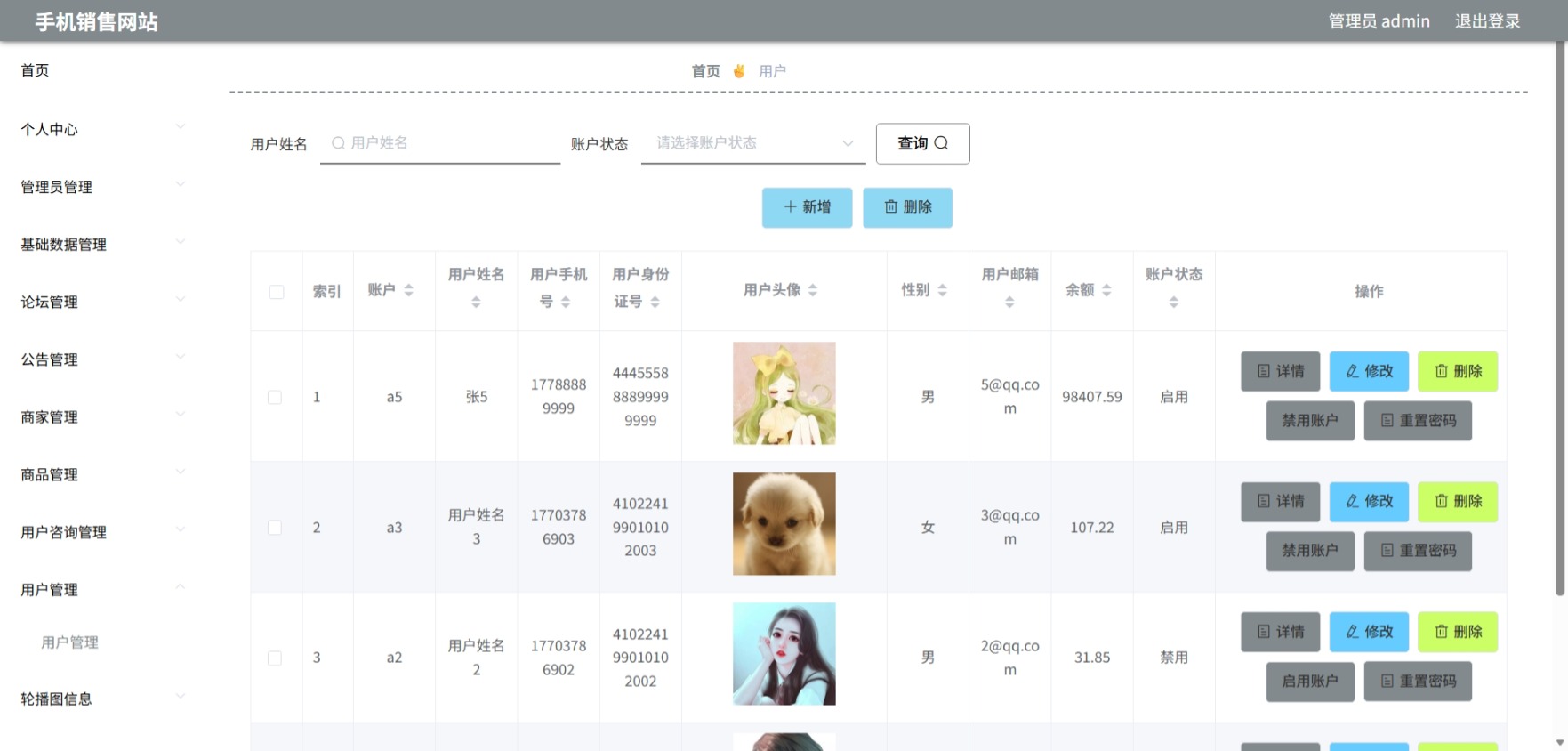
Task: Sort by 账户 column arrows
Action: [x=408, y=290]
